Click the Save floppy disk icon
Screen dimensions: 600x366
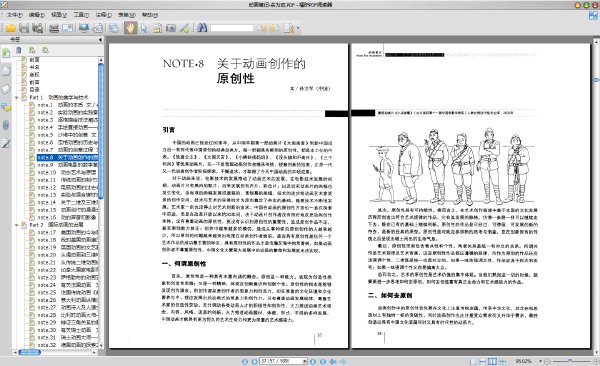pyautogui.click(x=24, y=28)
